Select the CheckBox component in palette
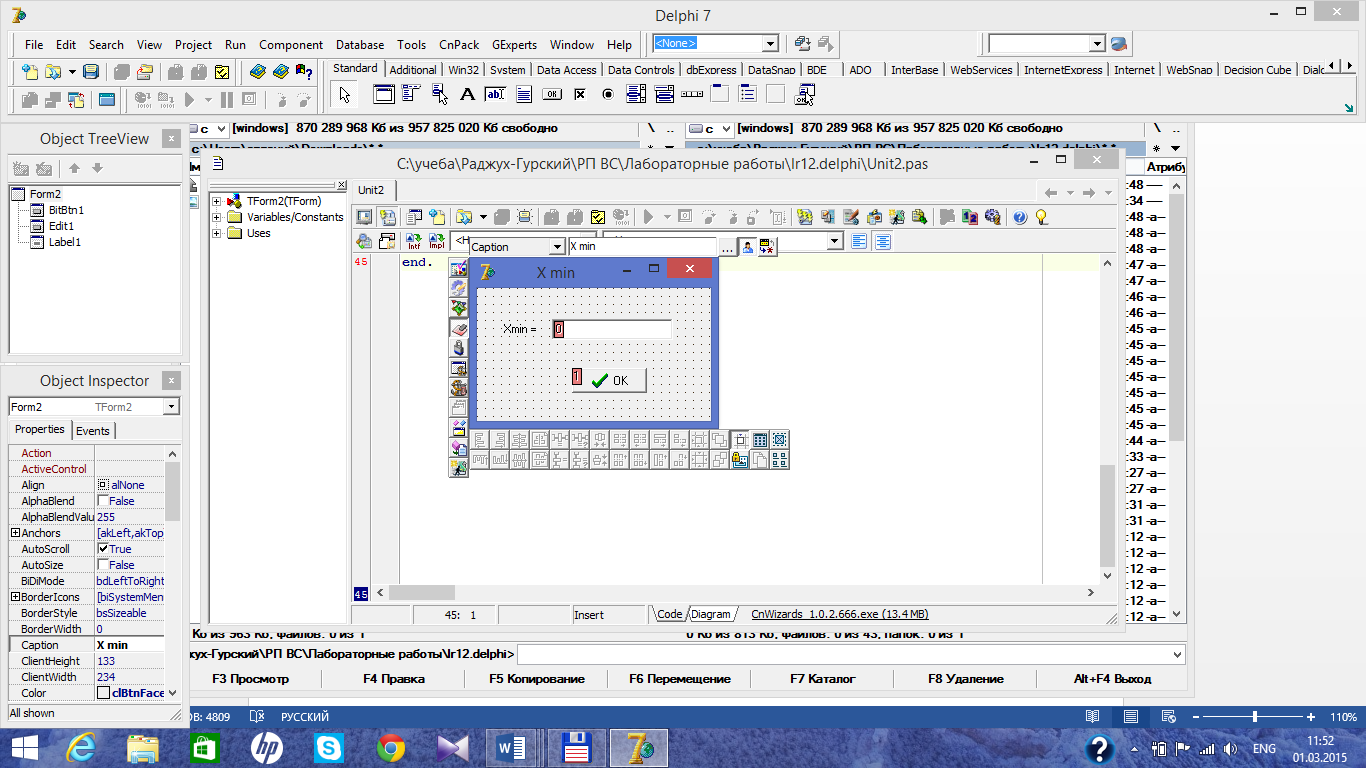The width and height of the screenshot is (1366, 768). click(579, 95)
